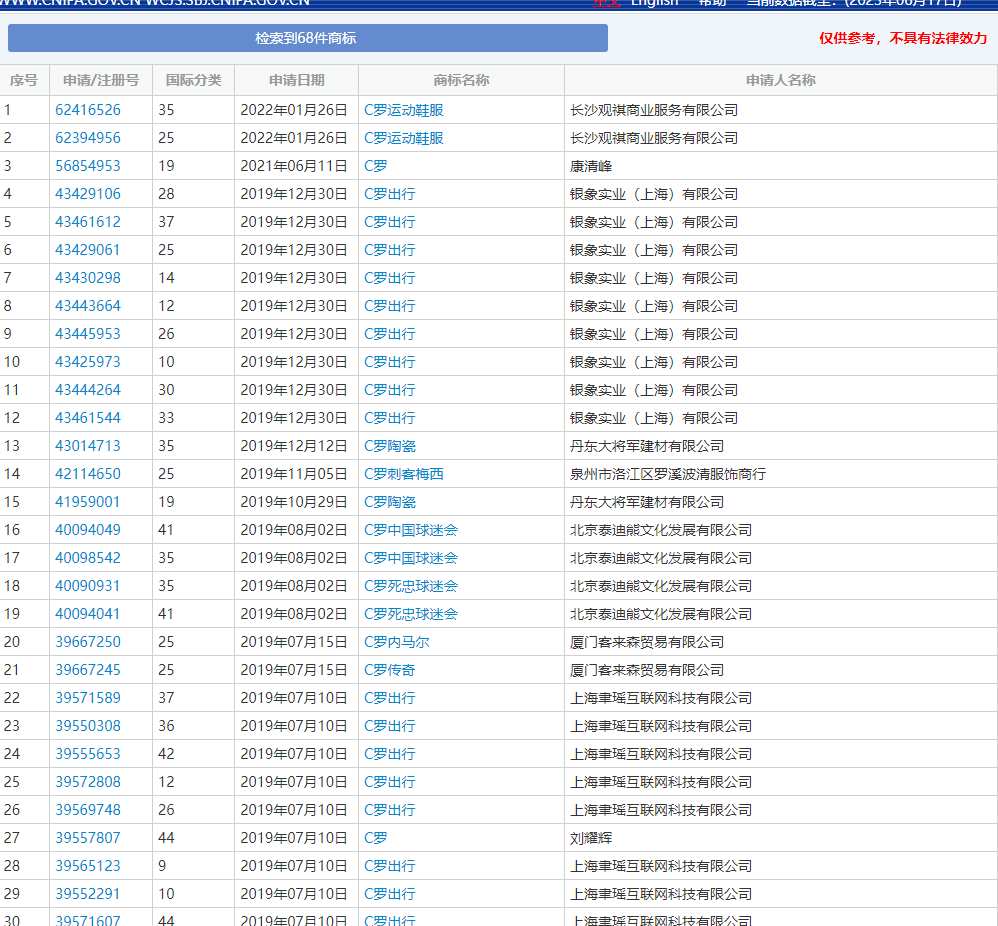Open registration number 40094049

tap(88, 530)
